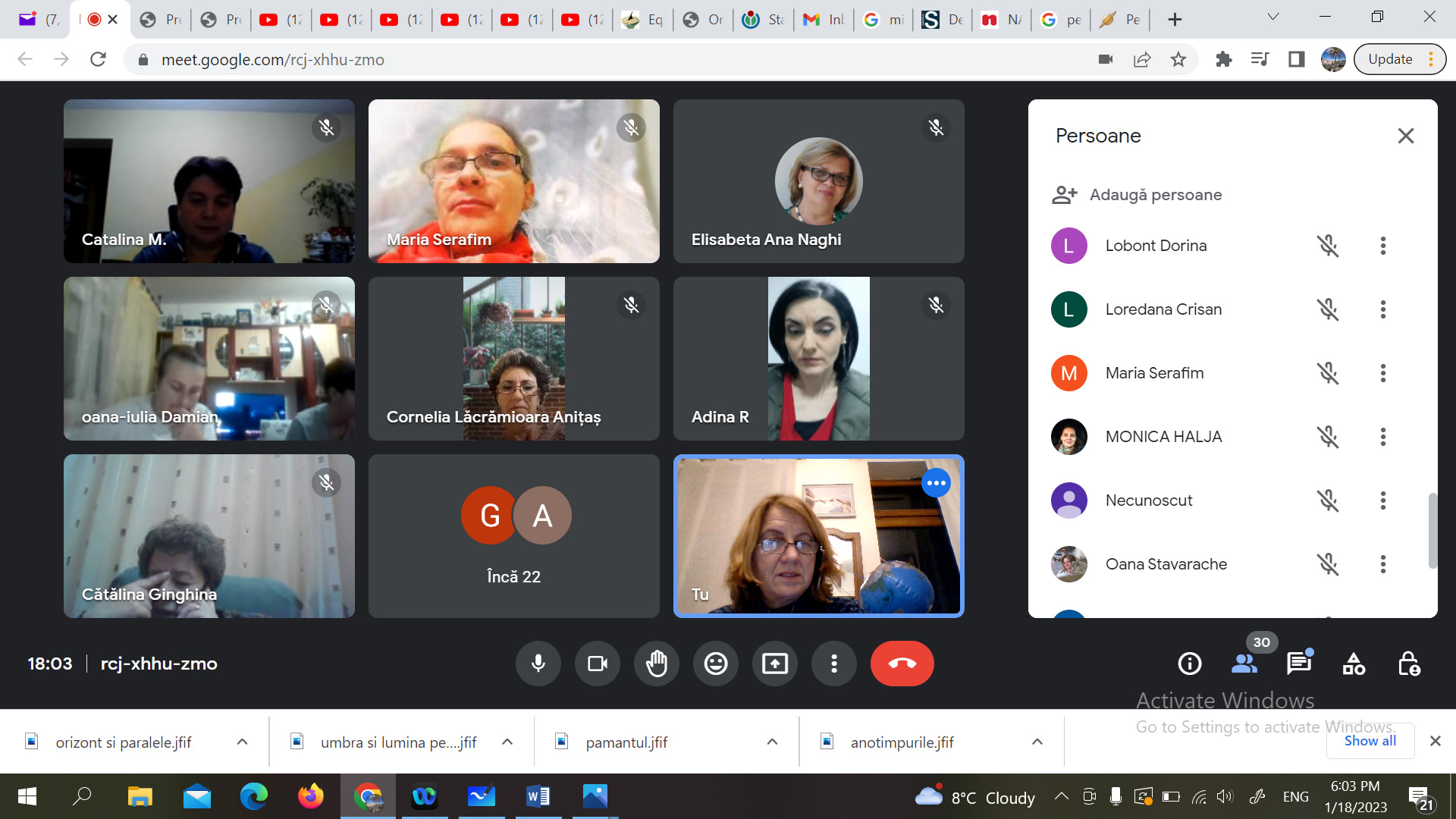The height and width of the screenshot is (819, 1456).
Task: Open the activities icon
Action: tap(1354, 664)
